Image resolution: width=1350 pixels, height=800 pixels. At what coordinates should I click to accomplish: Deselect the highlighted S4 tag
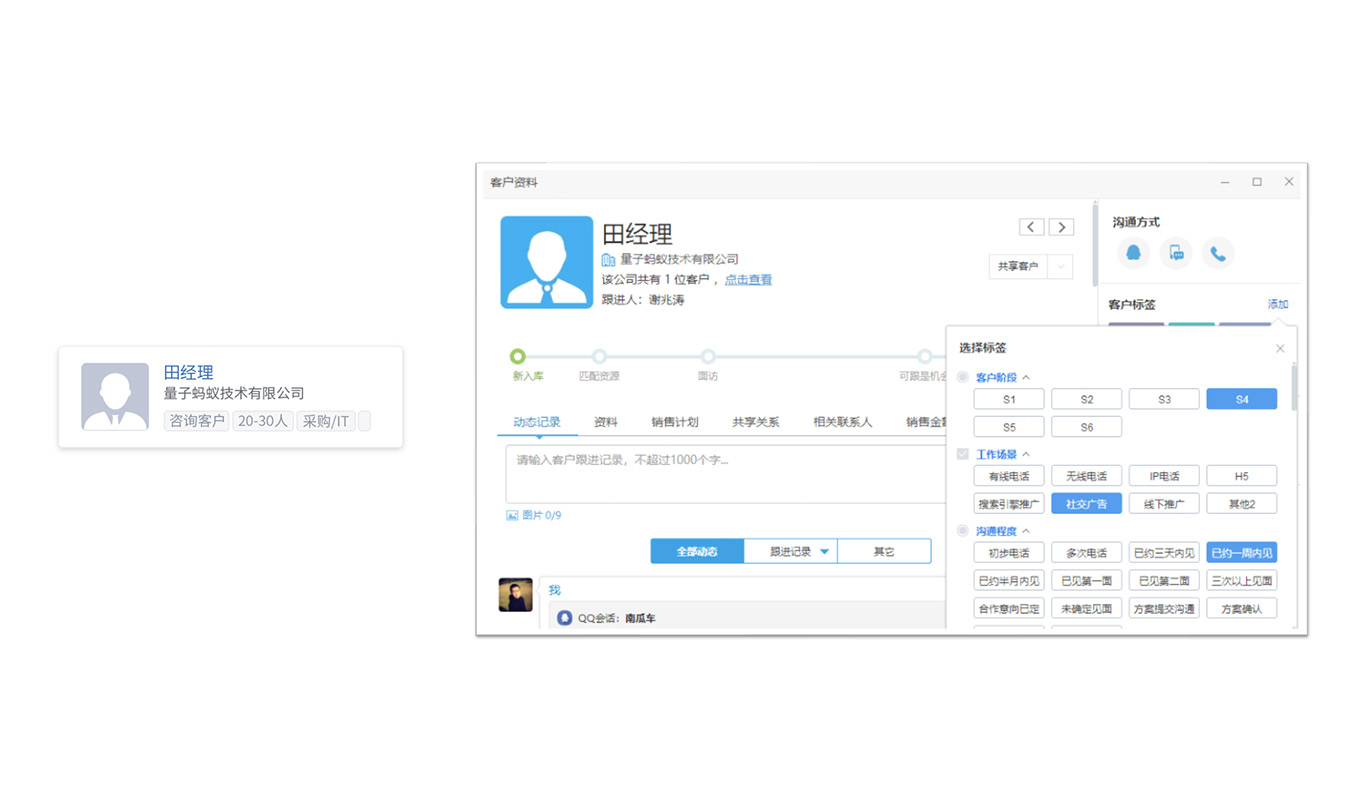[x=1242, y=399]
